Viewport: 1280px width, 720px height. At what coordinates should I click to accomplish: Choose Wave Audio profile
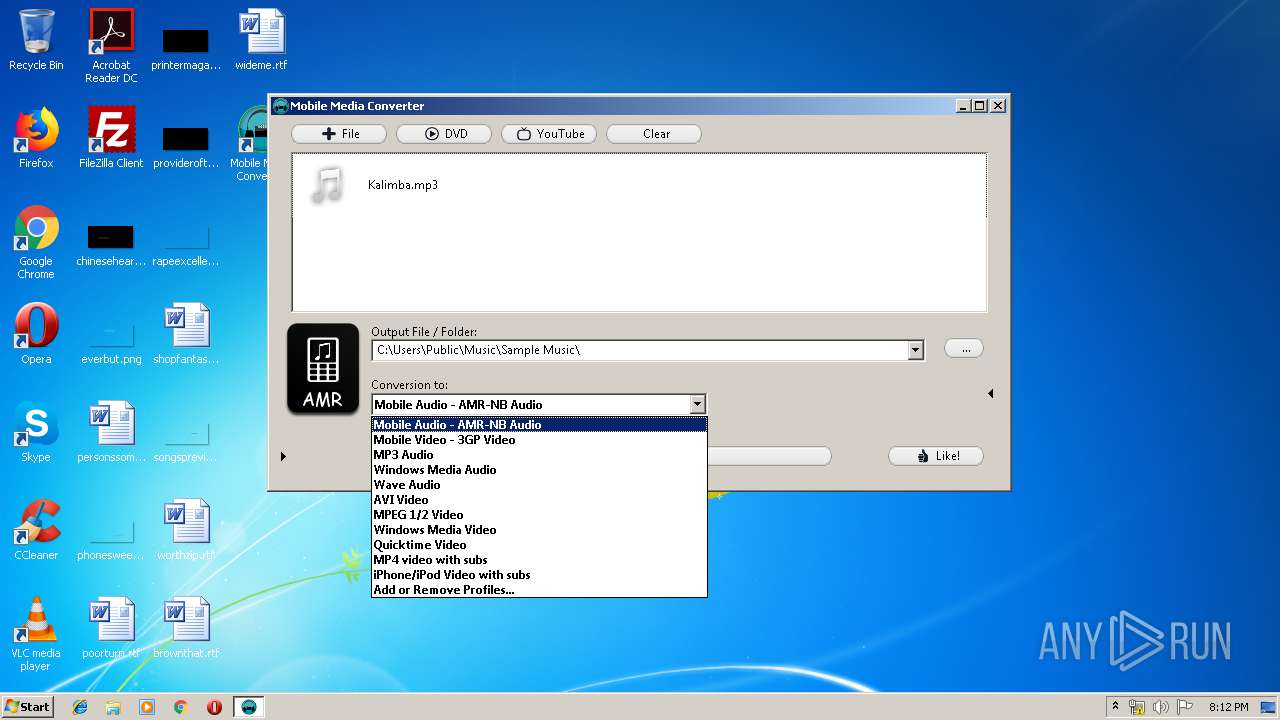(539, 485)
